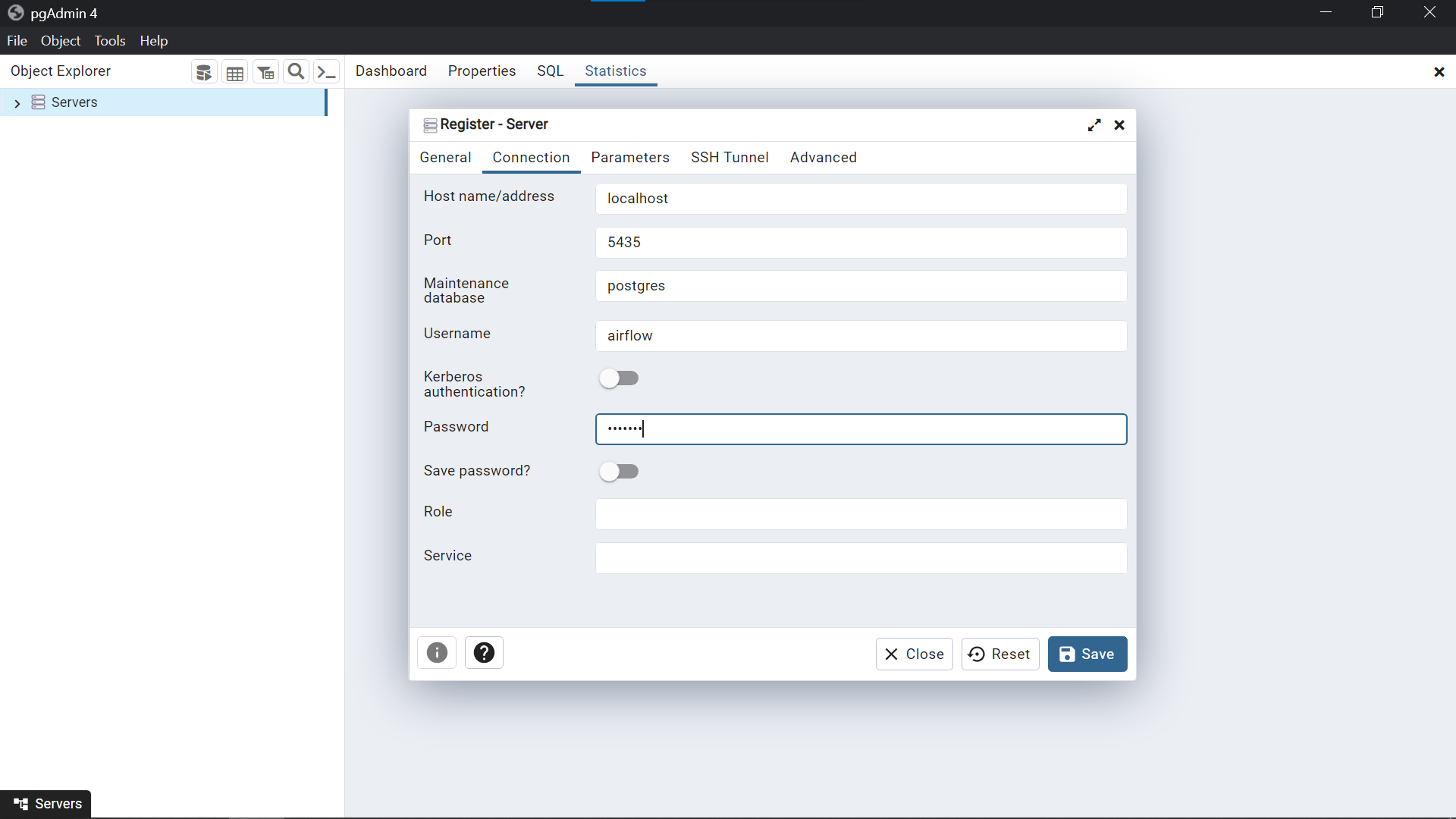Open Search Objects magnifier icon
Viewport: 1456px width, 819px height.
297,72
